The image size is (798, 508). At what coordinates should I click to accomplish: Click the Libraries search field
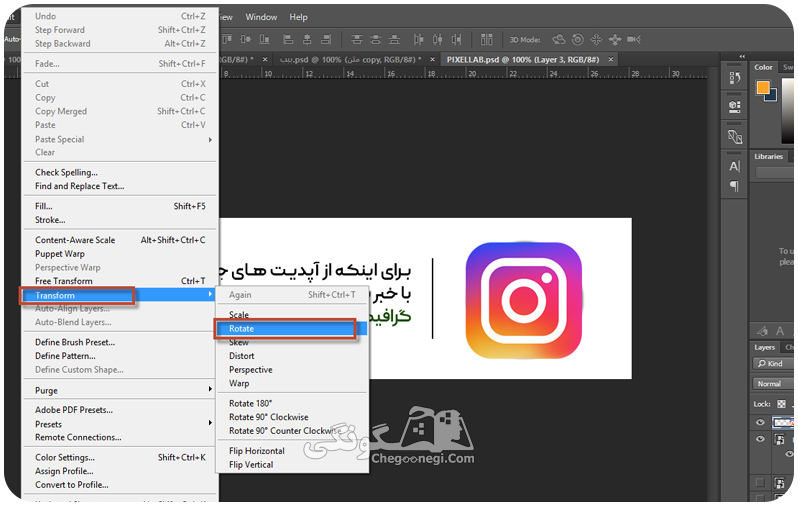tap(775, 173)
